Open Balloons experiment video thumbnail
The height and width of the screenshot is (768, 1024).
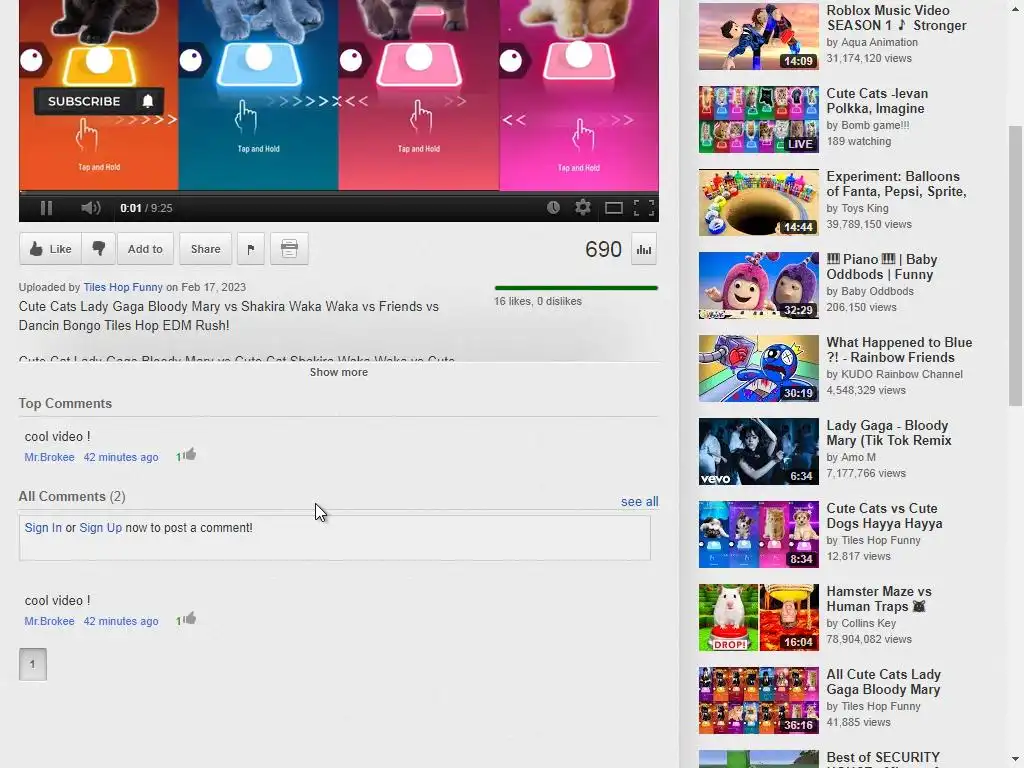[758, 202]
